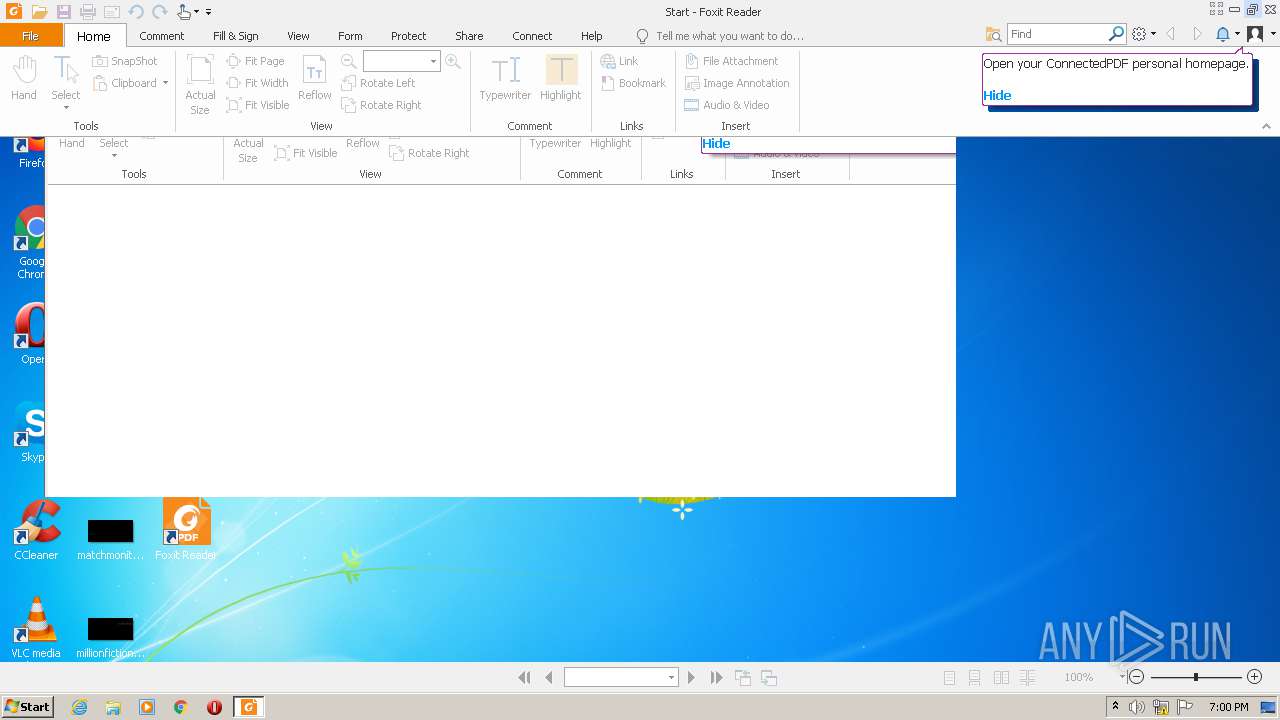Select facing pages layout icon
Screen dimensions: 1280x720
pyautogui.click(x=1001, y=677)
